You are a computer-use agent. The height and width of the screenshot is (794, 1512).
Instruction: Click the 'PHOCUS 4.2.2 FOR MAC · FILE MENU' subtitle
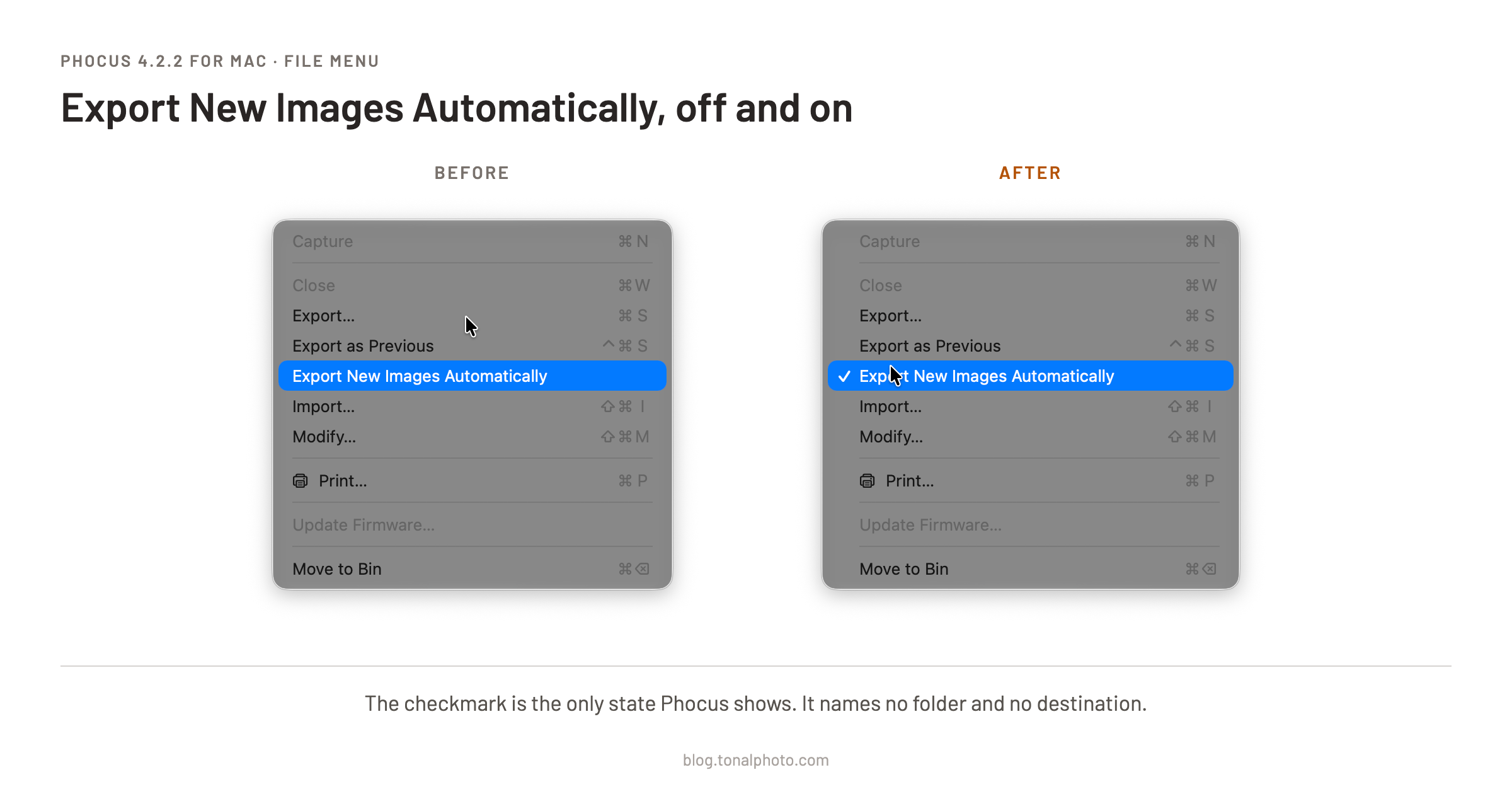click(x=220, y=61)
